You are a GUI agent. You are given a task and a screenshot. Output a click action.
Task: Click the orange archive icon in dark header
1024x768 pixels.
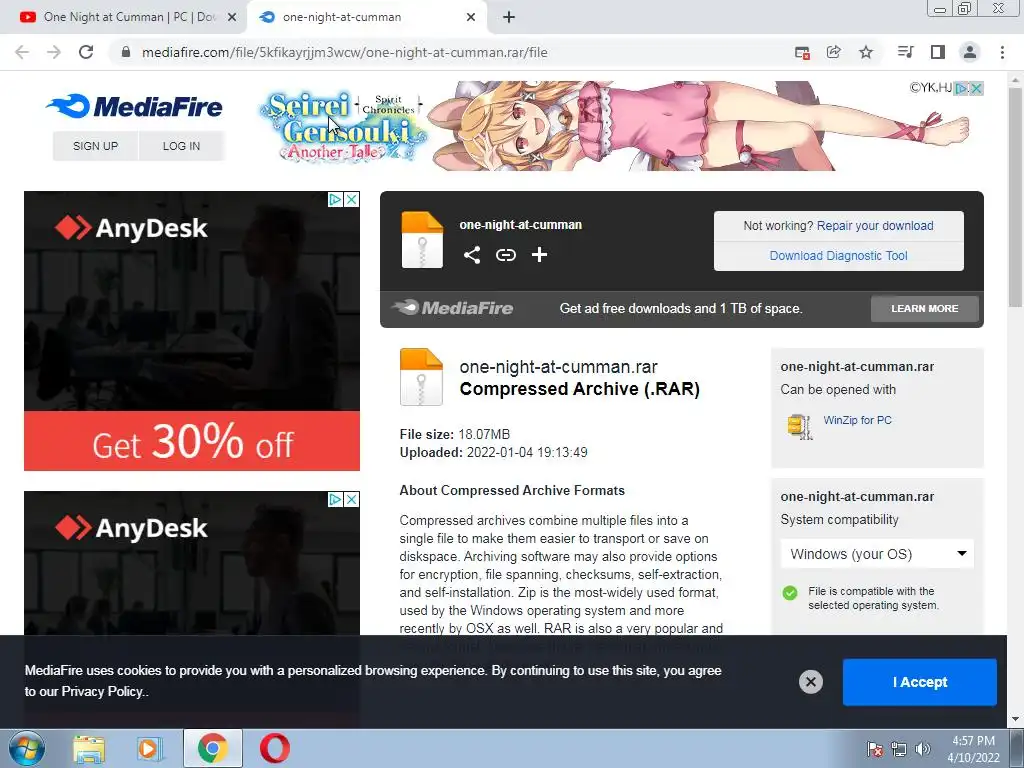[x=422, y=240]
